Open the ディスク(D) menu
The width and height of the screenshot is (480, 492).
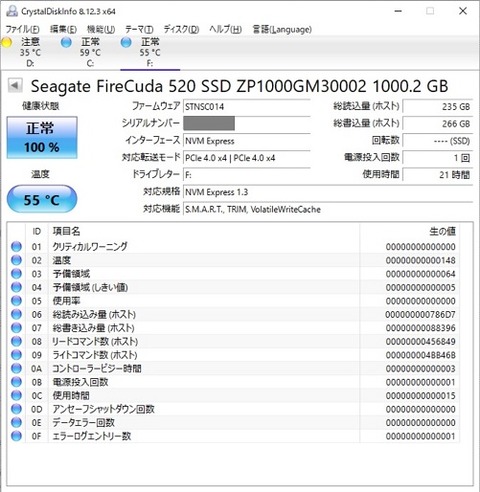tap(181, 29)
